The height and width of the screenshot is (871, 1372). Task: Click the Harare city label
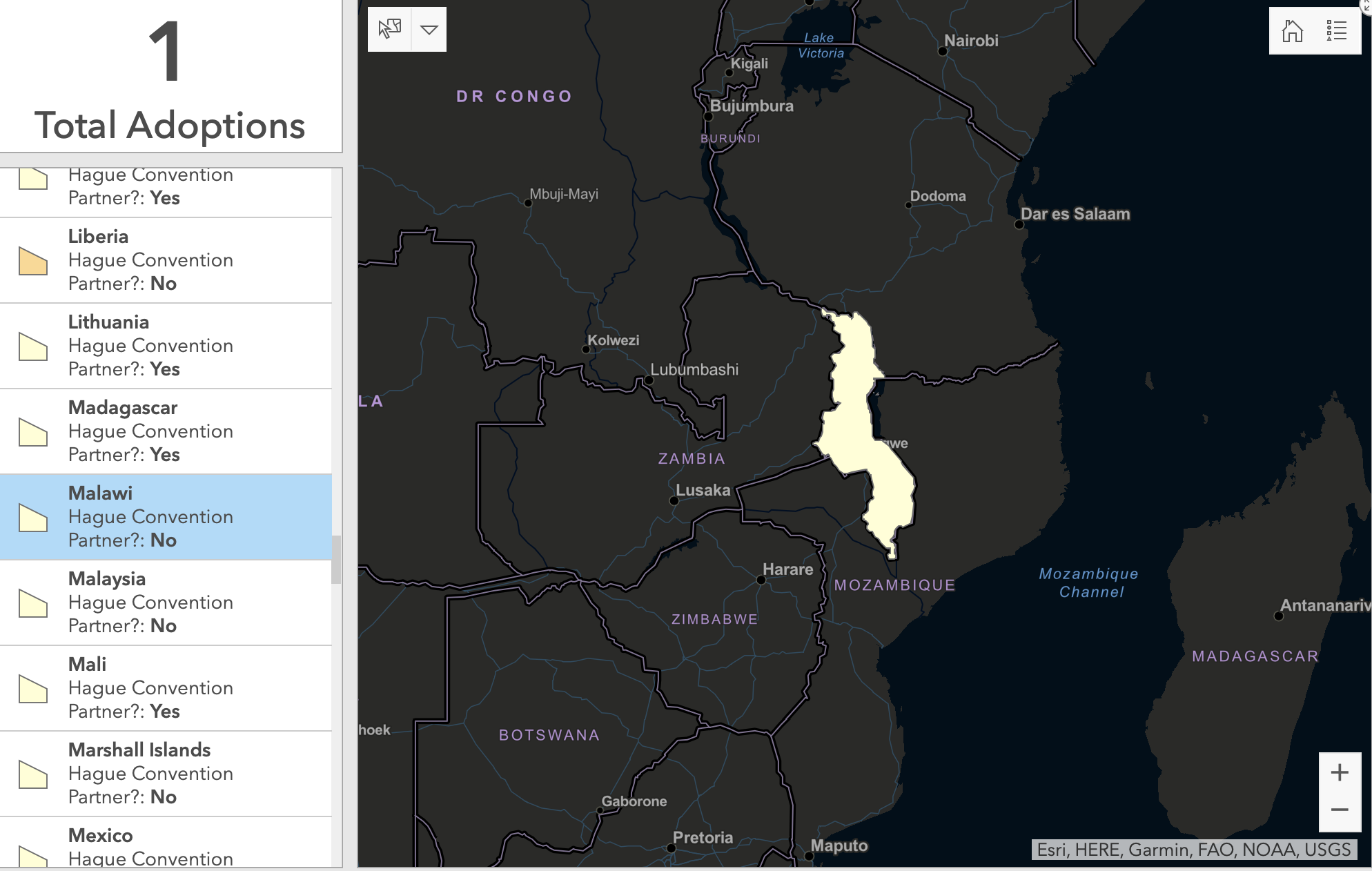787,569
